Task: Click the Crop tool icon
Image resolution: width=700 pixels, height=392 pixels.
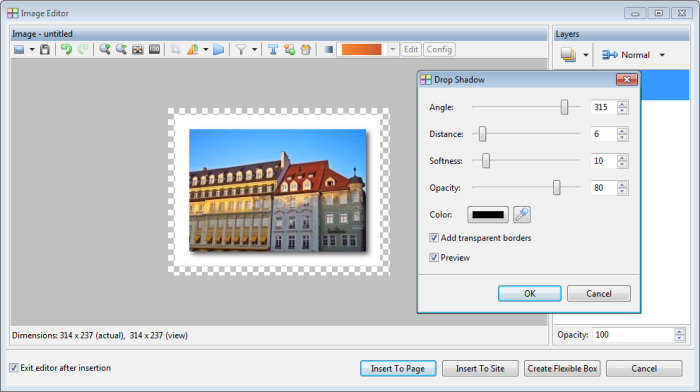Action: tap(175, 50)
